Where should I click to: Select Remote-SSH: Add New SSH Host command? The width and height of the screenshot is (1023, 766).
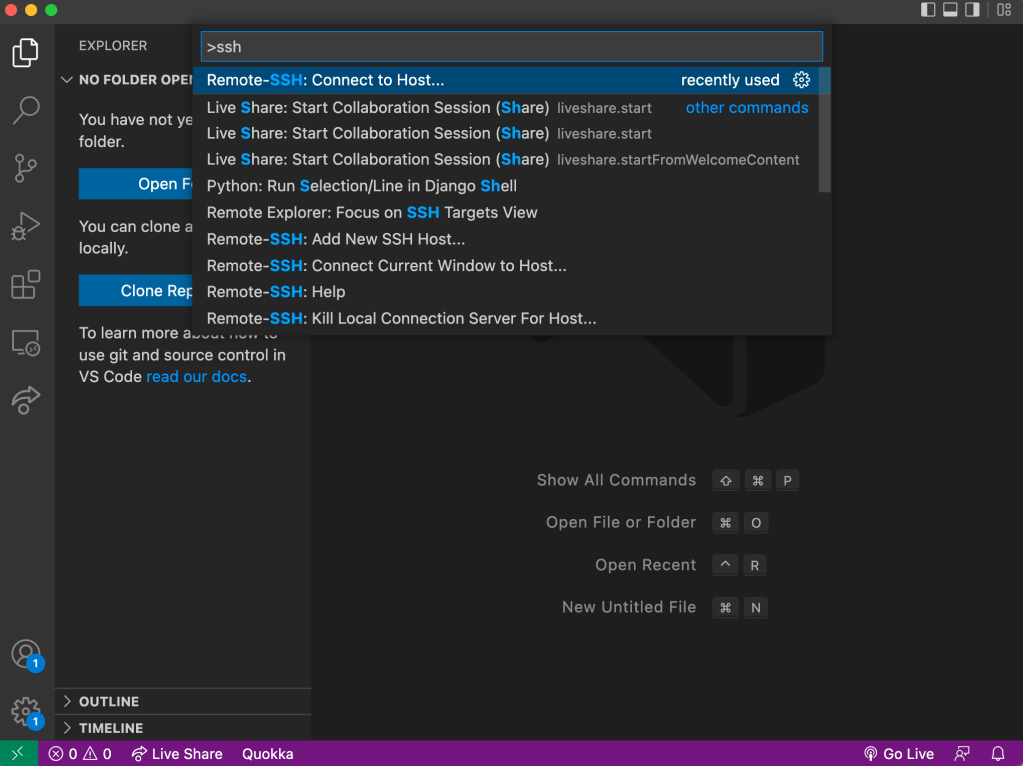(x=336, y=239)
